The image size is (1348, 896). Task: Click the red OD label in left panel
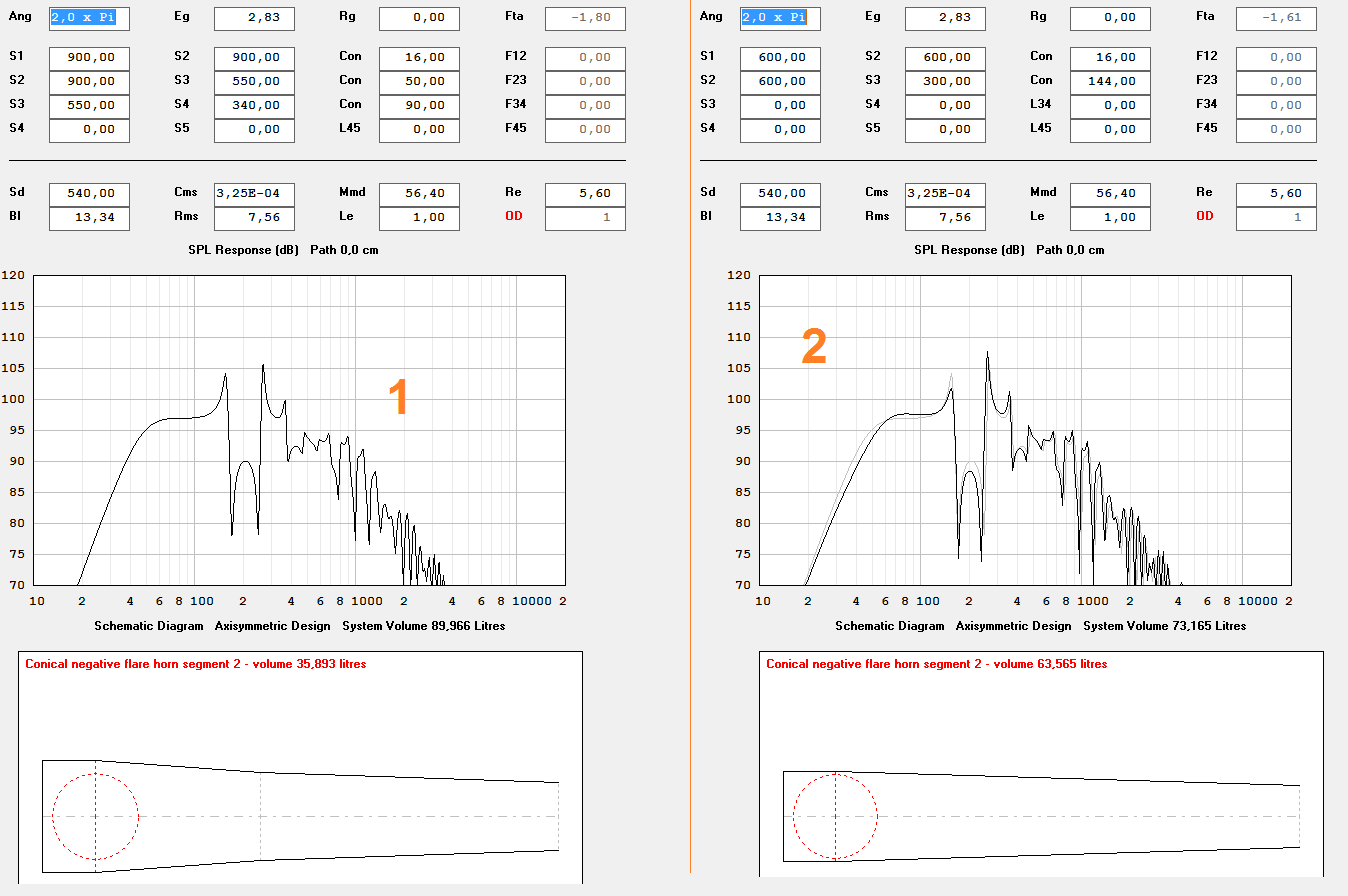(514, 216)
